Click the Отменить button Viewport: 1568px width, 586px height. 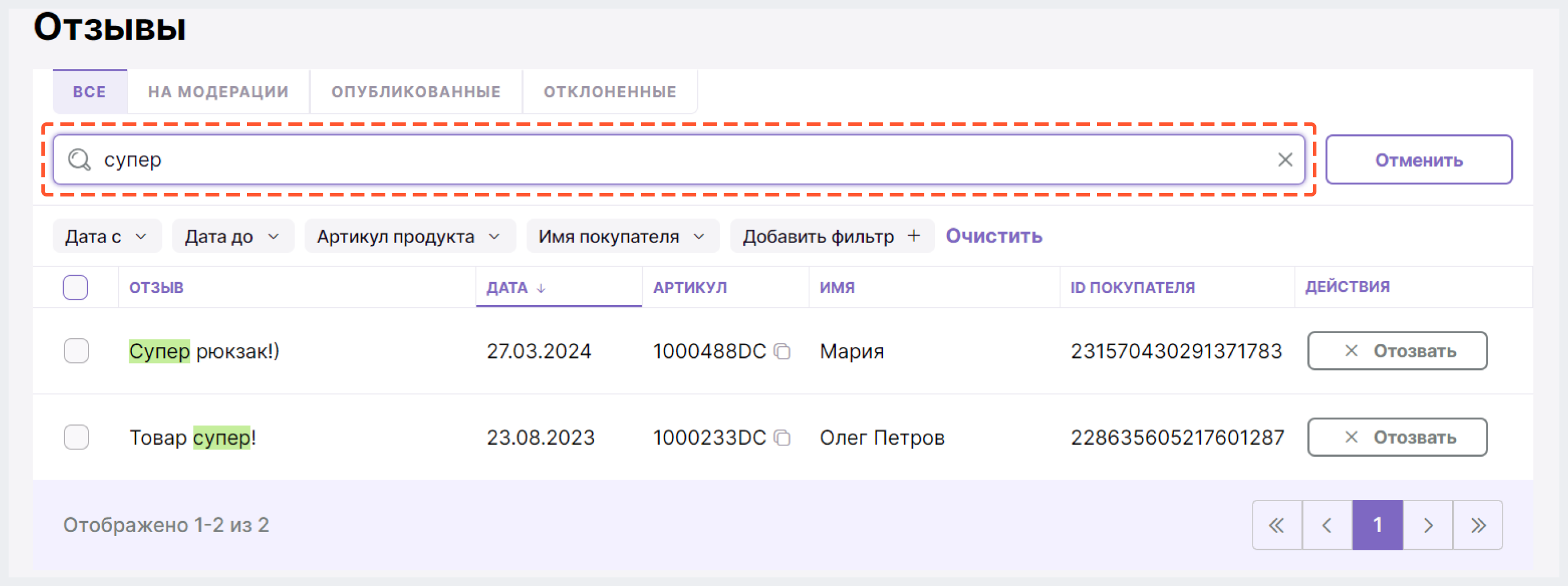click(1419, 160)
